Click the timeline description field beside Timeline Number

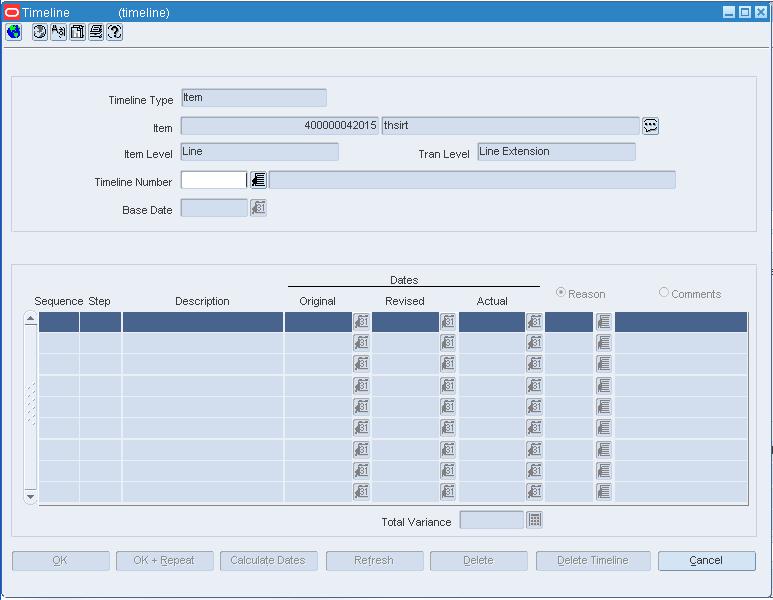pos(472,180)
